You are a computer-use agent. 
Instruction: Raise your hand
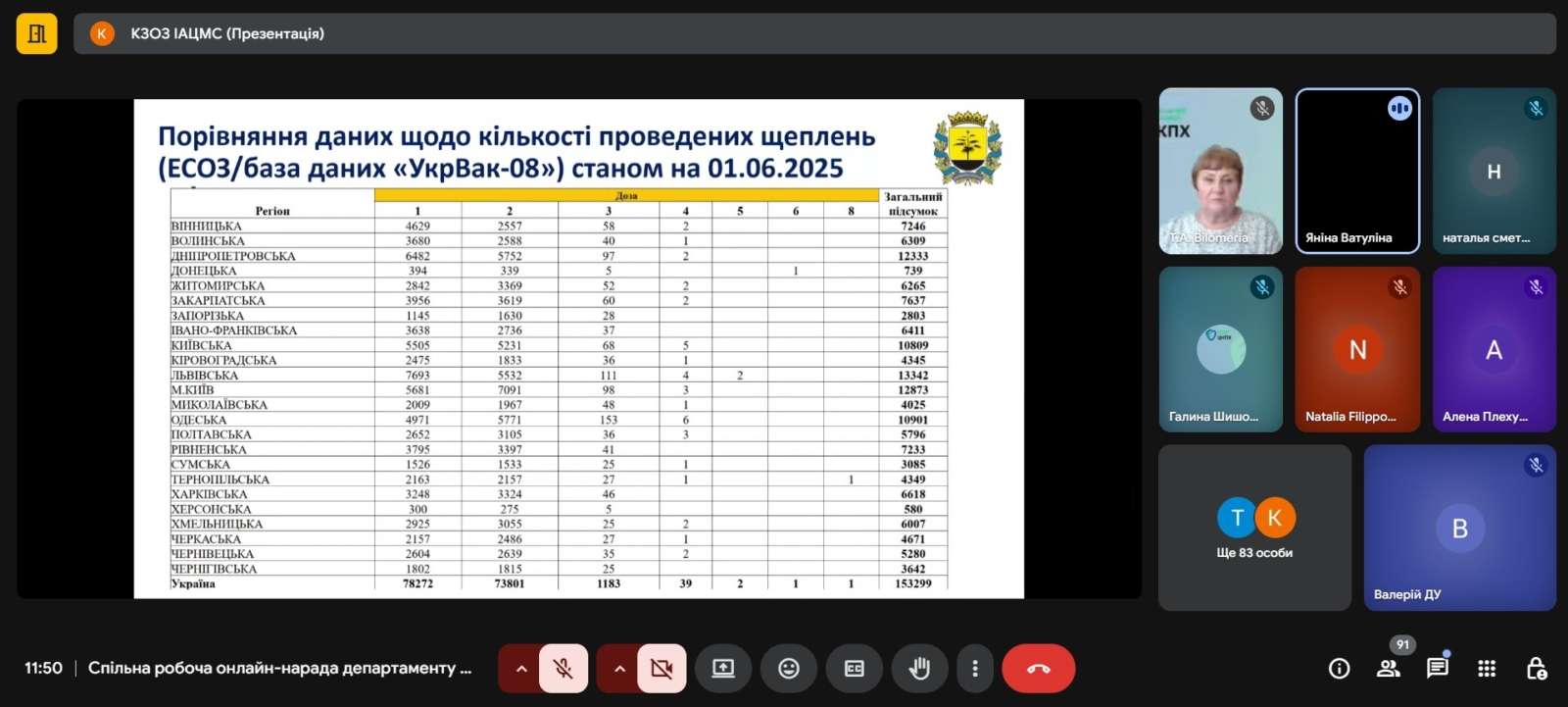point(919,669)
